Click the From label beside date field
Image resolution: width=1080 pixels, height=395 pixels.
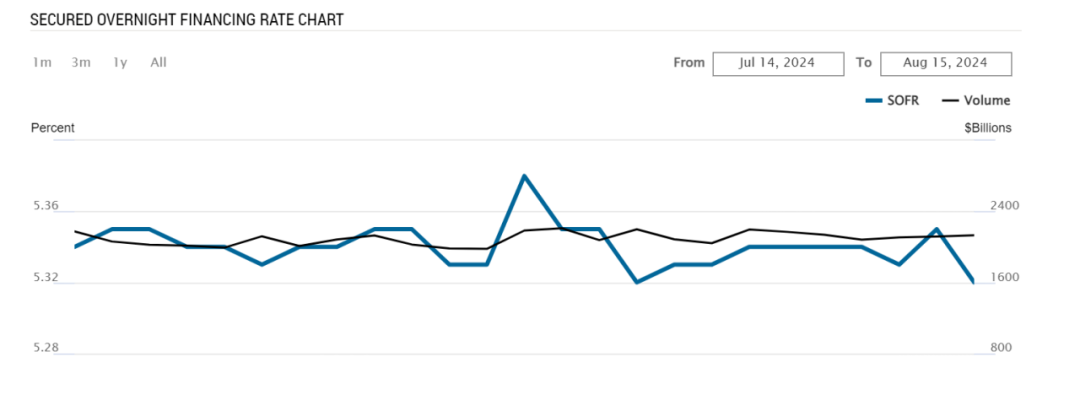pyautogui.click(x=689, y=63)
